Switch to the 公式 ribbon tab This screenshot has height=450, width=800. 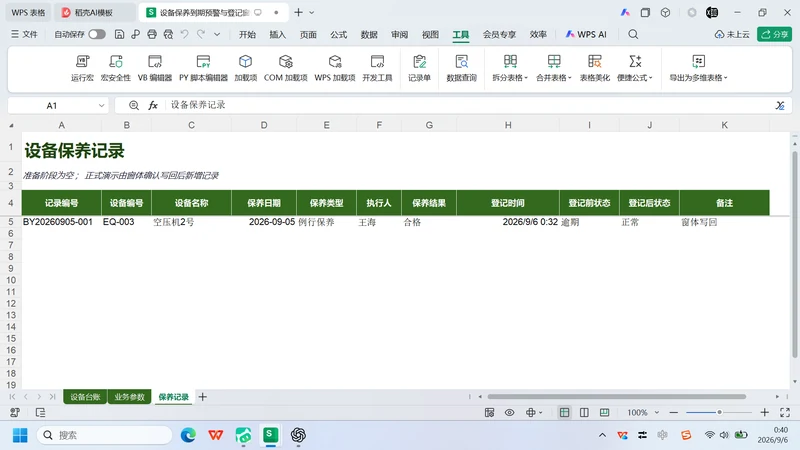coord(338,34)
